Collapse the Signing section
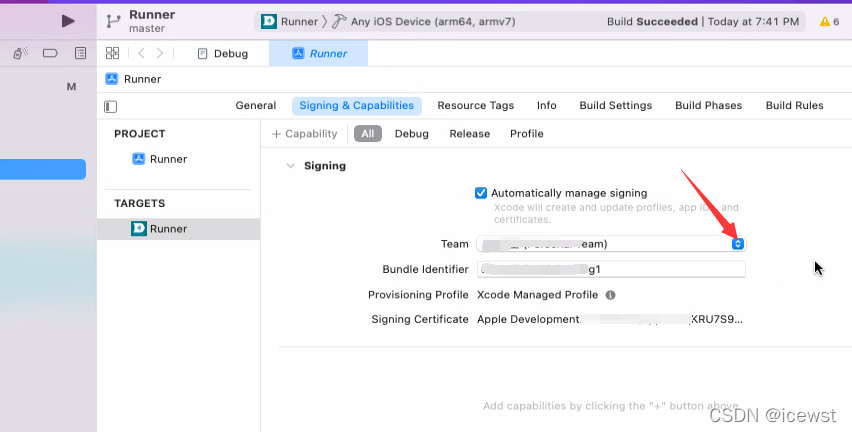 (291, 166)
